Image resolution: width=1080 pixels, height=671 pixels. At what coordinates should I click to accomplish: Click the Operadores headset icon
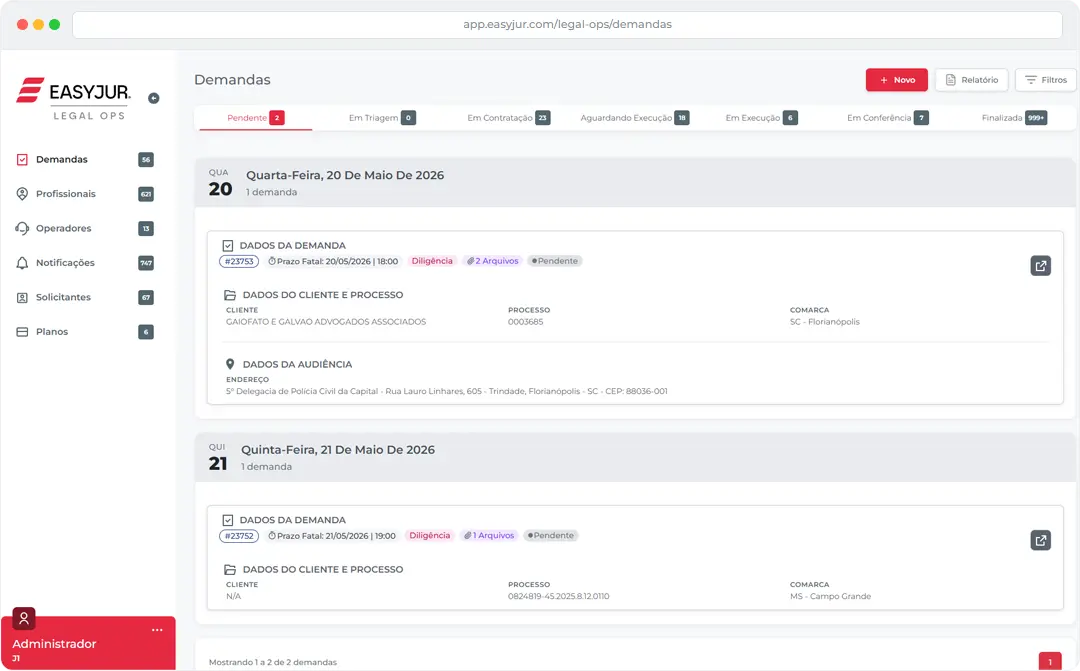pyautogui.click(x=22, y=228)
